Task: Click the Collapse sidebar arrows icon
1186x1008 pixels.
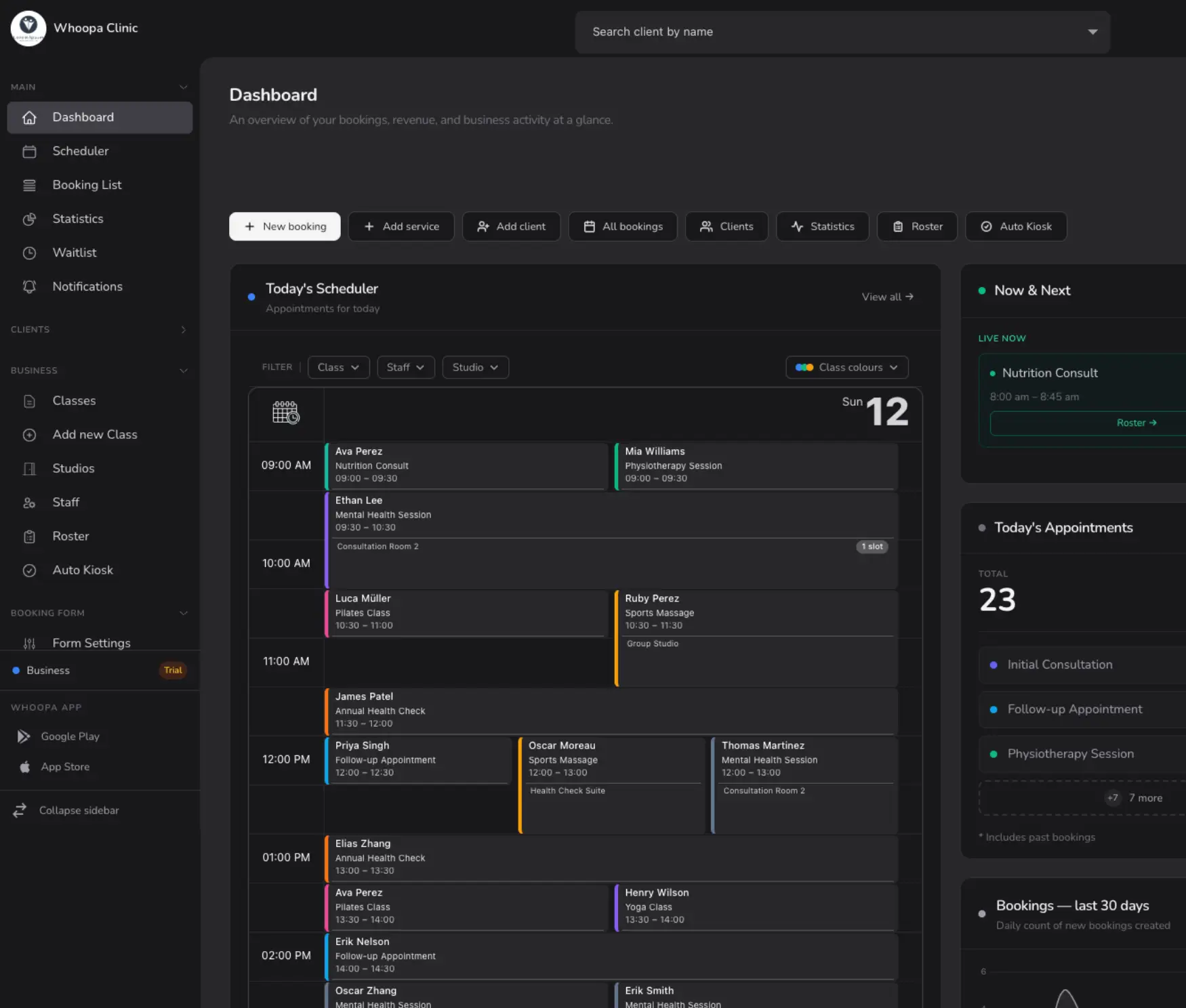Action: click(20, 810)
